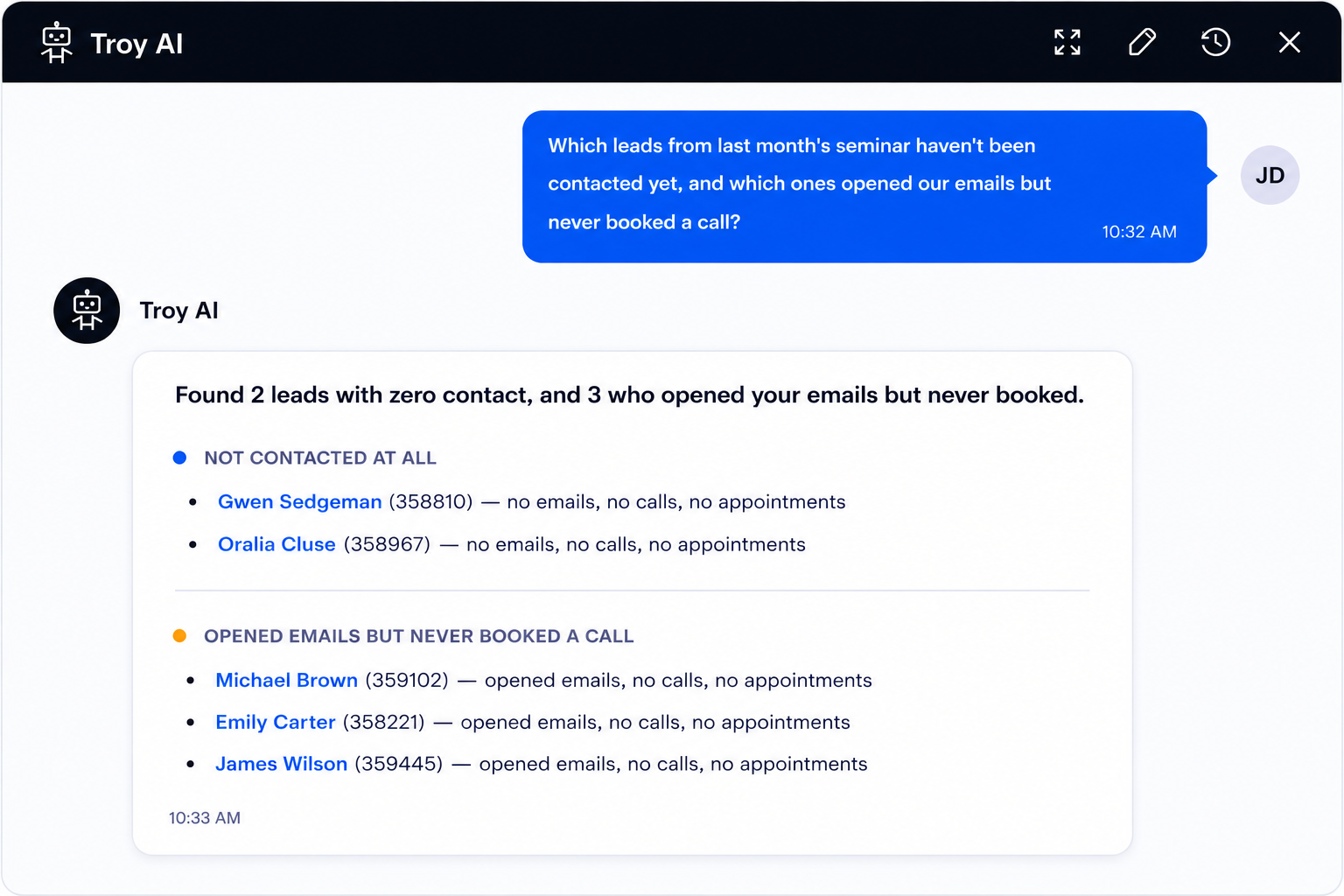
Task: Open Emily Carter lead record
Action: pyautogui.click(x=275, y=722)
